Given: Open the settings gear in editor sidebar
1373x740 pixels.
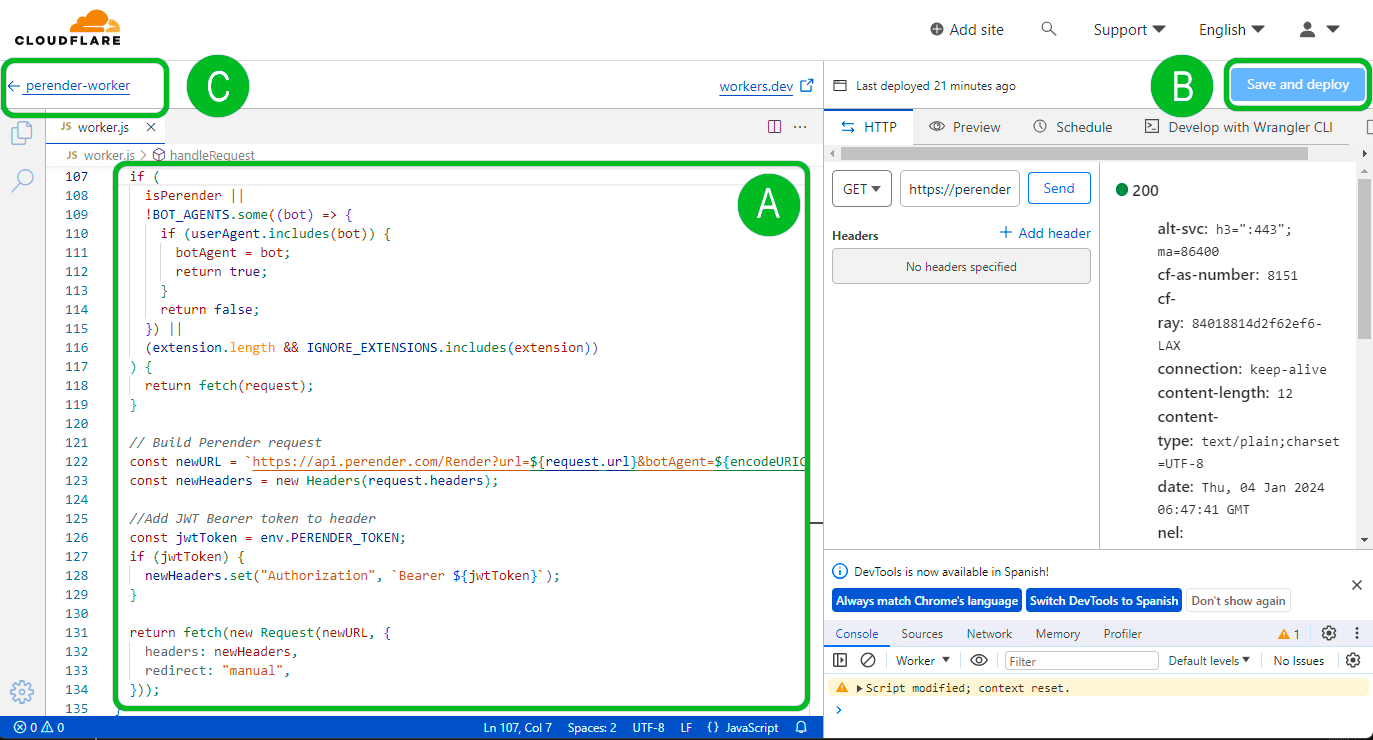Looking at the screenshot, I should pyautogui.click(x=22, y=692).
